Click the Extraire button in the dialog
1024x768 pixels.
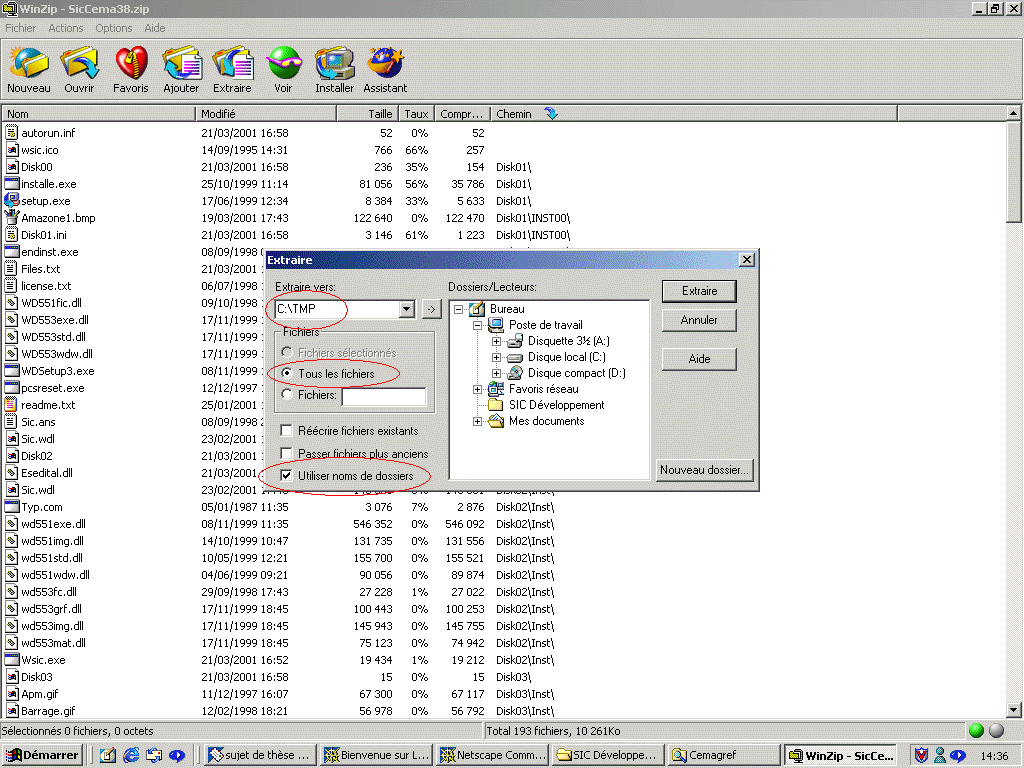[699, 291]
